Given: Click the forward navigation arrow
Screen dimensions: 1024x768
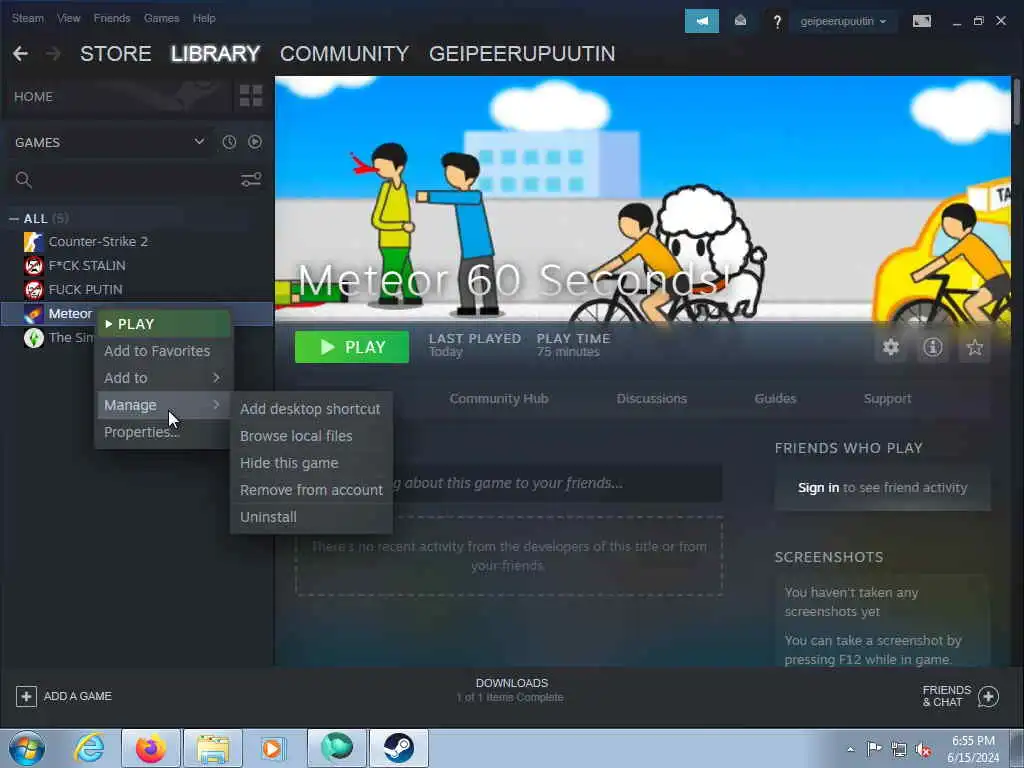Looking at the screenshot, I should pyautogui.click(x=54, y=54).
